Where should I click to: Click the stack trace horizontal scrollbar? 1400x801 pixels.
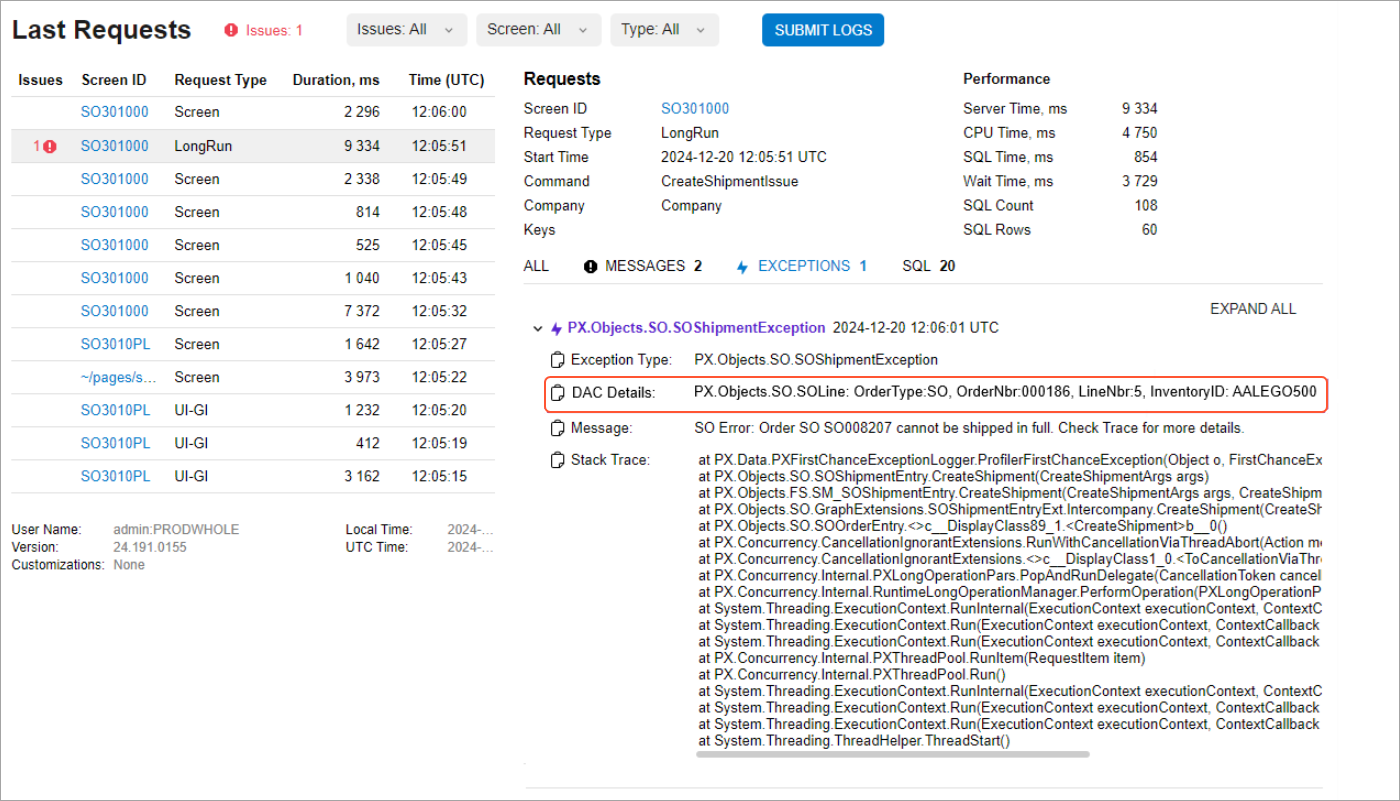[x=892, y=754]
